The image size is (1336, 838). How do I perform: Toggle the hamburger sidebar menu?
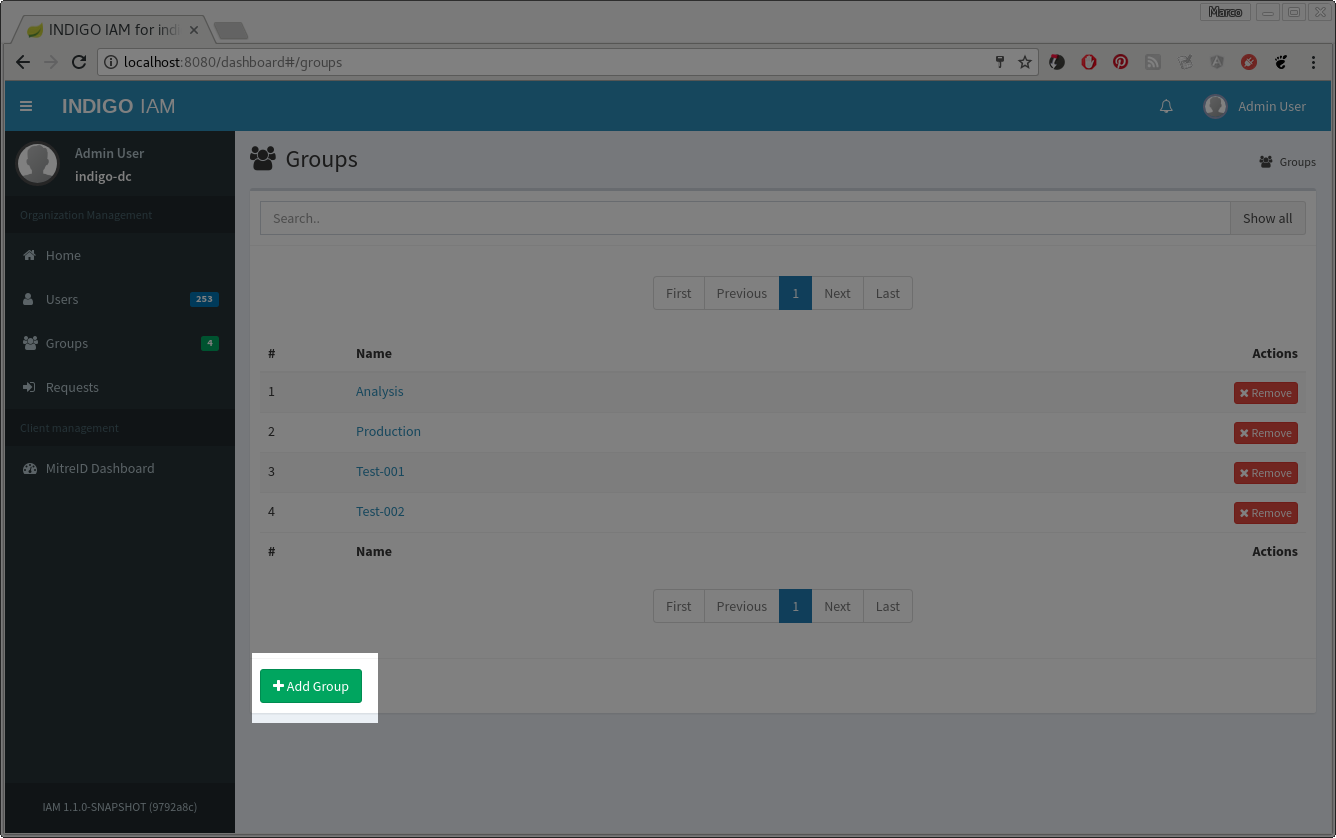click(x=26, y=106)
